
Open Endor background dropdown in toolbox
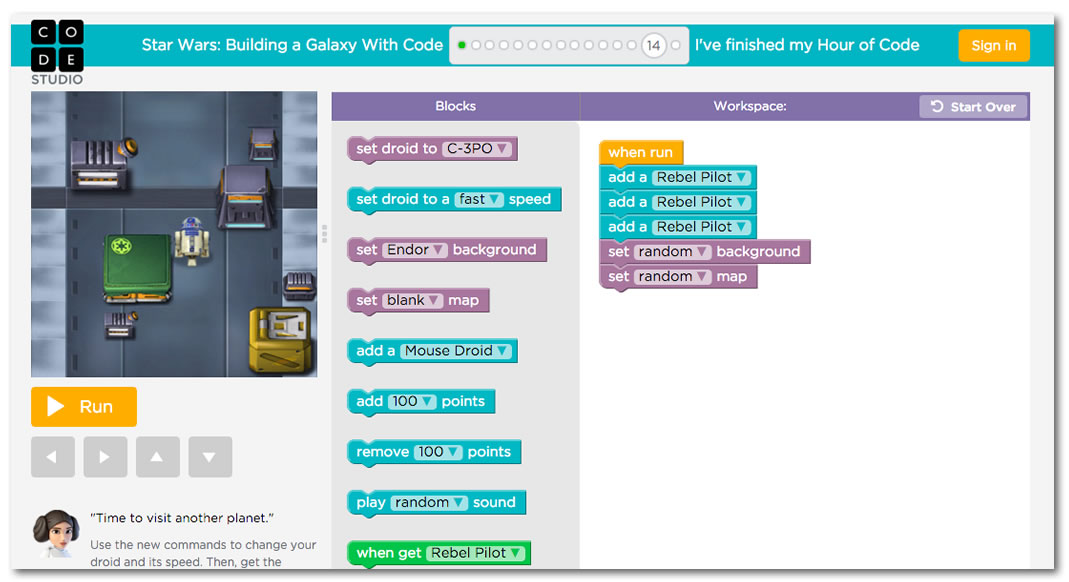coord(415,249)
